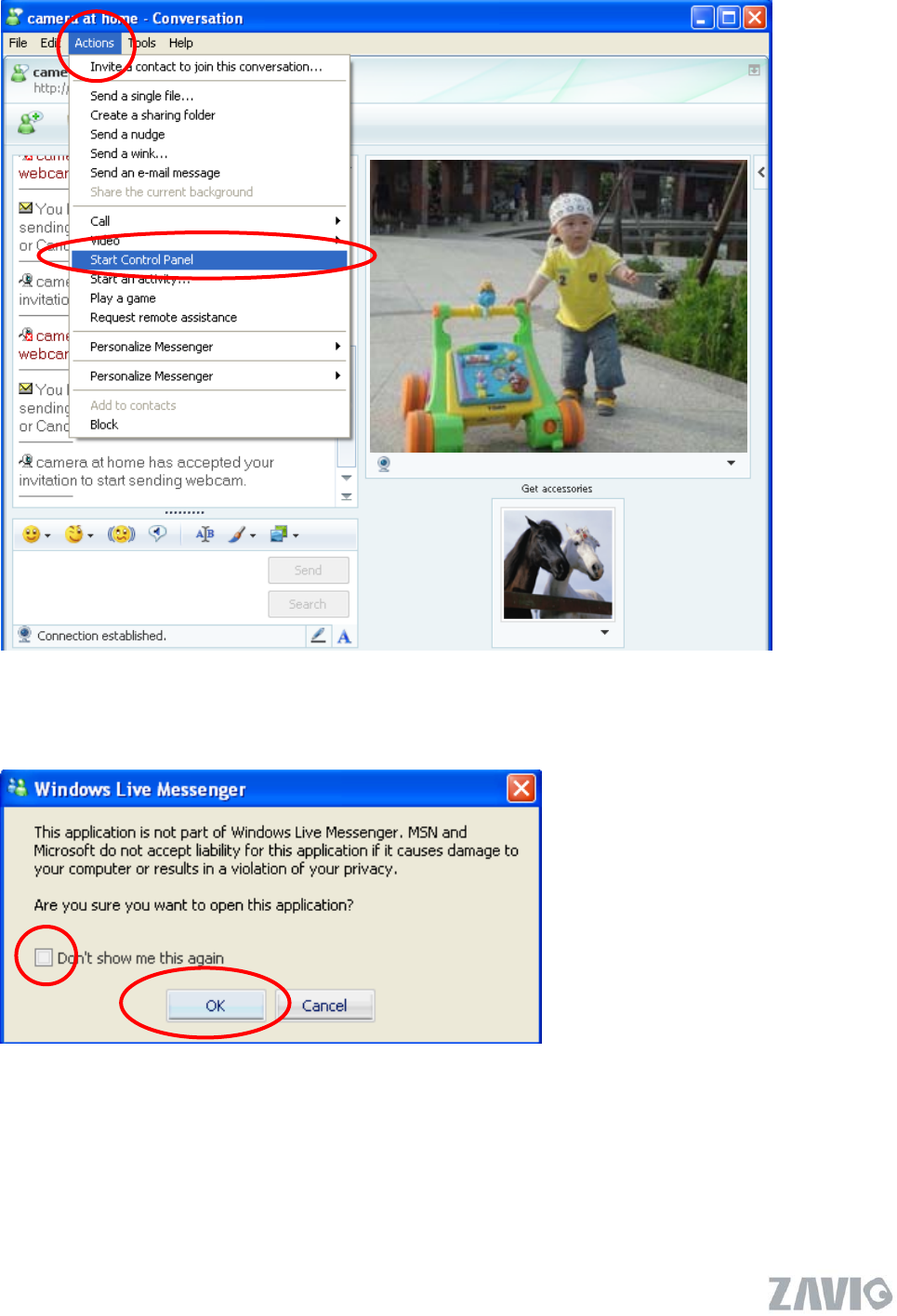This screenshot has width=897, height=1316.
Task: Click the invite contact icon
Action: 32,122
